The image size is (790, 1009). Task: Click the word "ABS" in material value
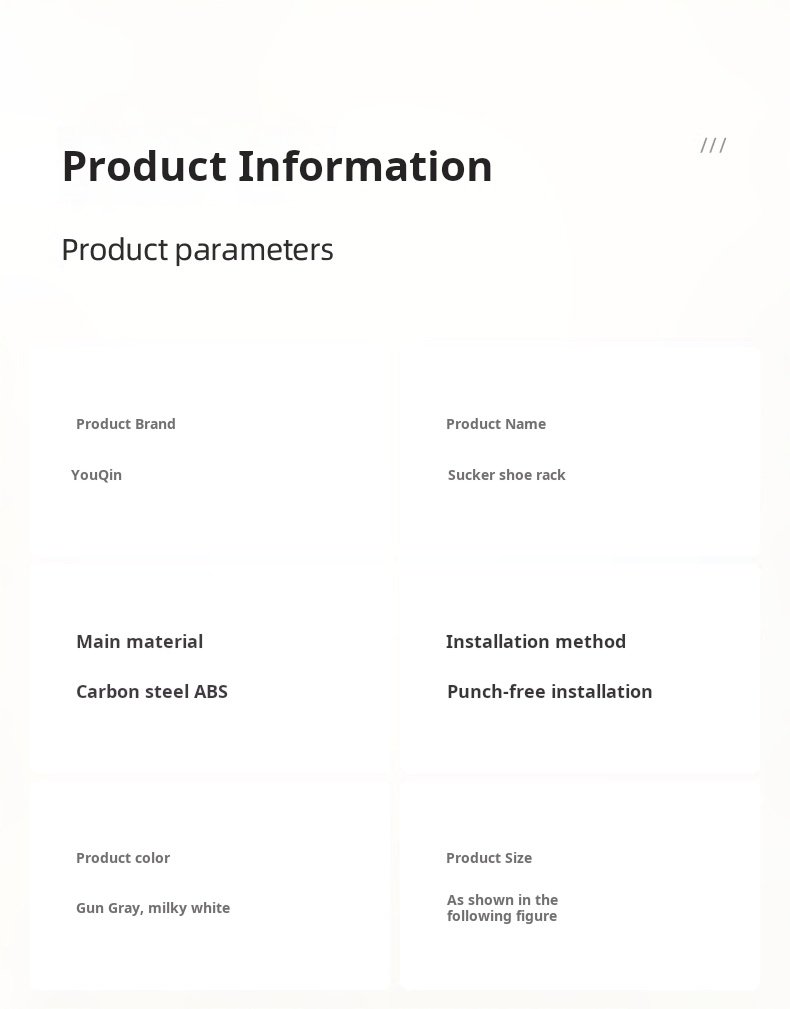tap(211, 692)
